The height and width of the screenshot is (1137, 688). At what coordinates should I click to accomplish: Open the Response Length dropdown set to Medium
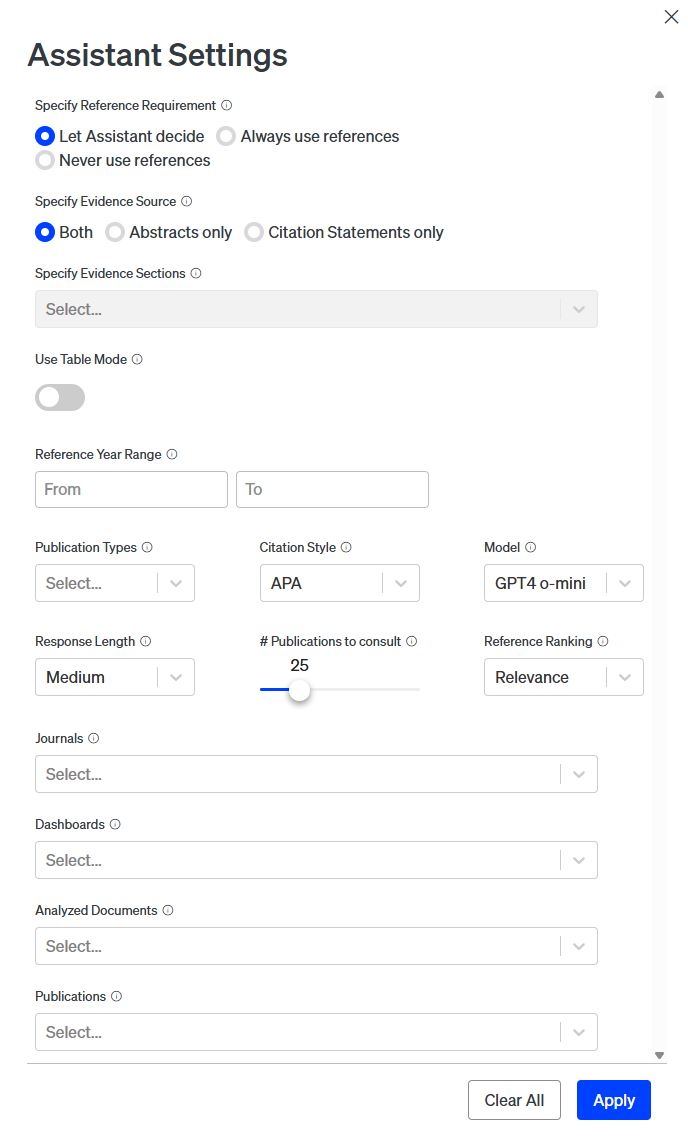pos(114,677)
